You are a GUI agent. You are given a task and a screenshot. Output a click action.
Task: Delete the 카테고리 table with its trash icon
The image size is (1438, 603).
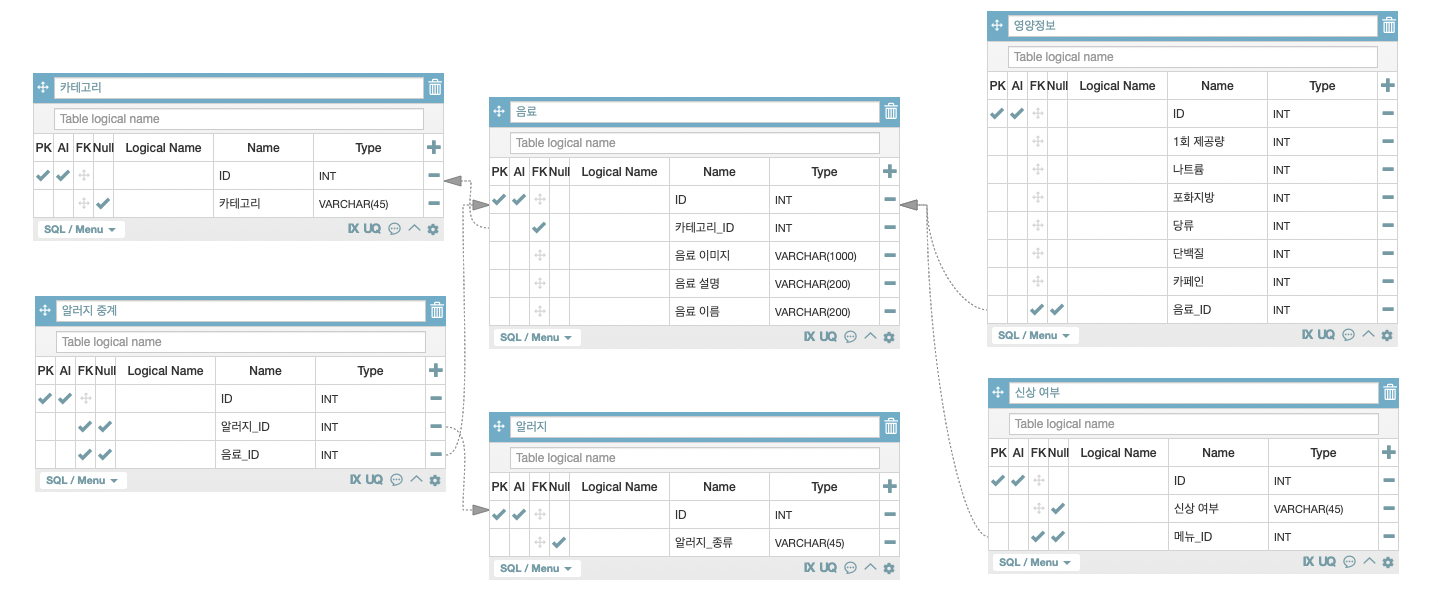435,88
